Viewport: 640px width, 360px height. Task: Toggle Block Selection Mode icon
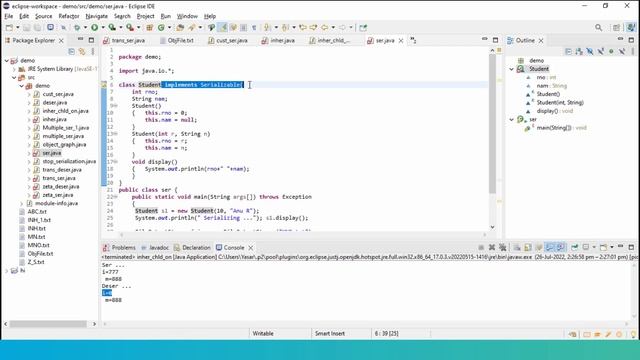[244, 27]
